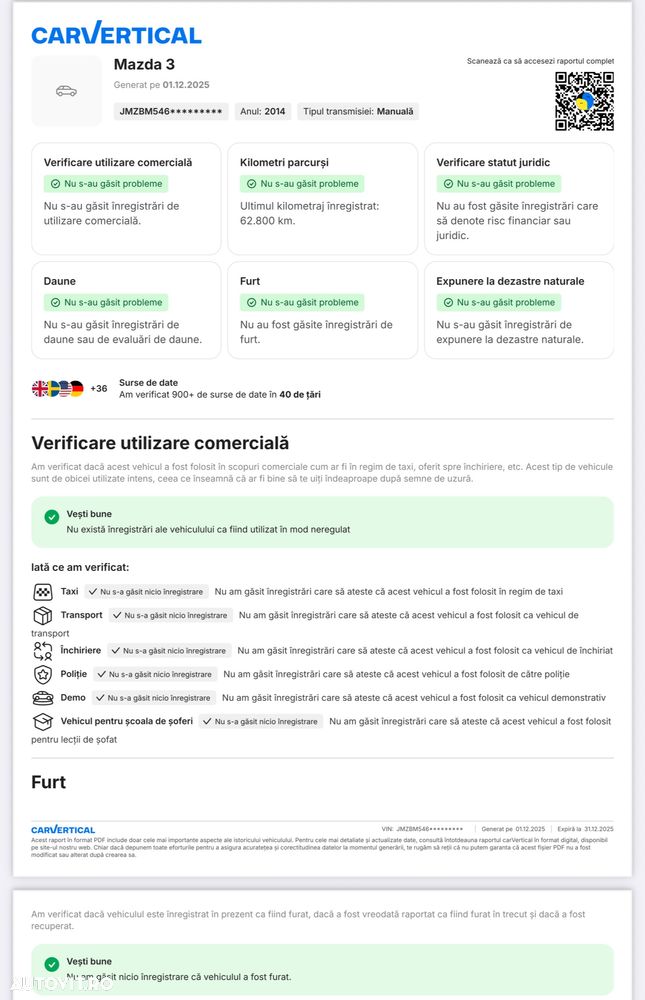Click the carVertical logo at the top
The width and height of the screenshot is (645, 1000).
click(x=116, y=34)
